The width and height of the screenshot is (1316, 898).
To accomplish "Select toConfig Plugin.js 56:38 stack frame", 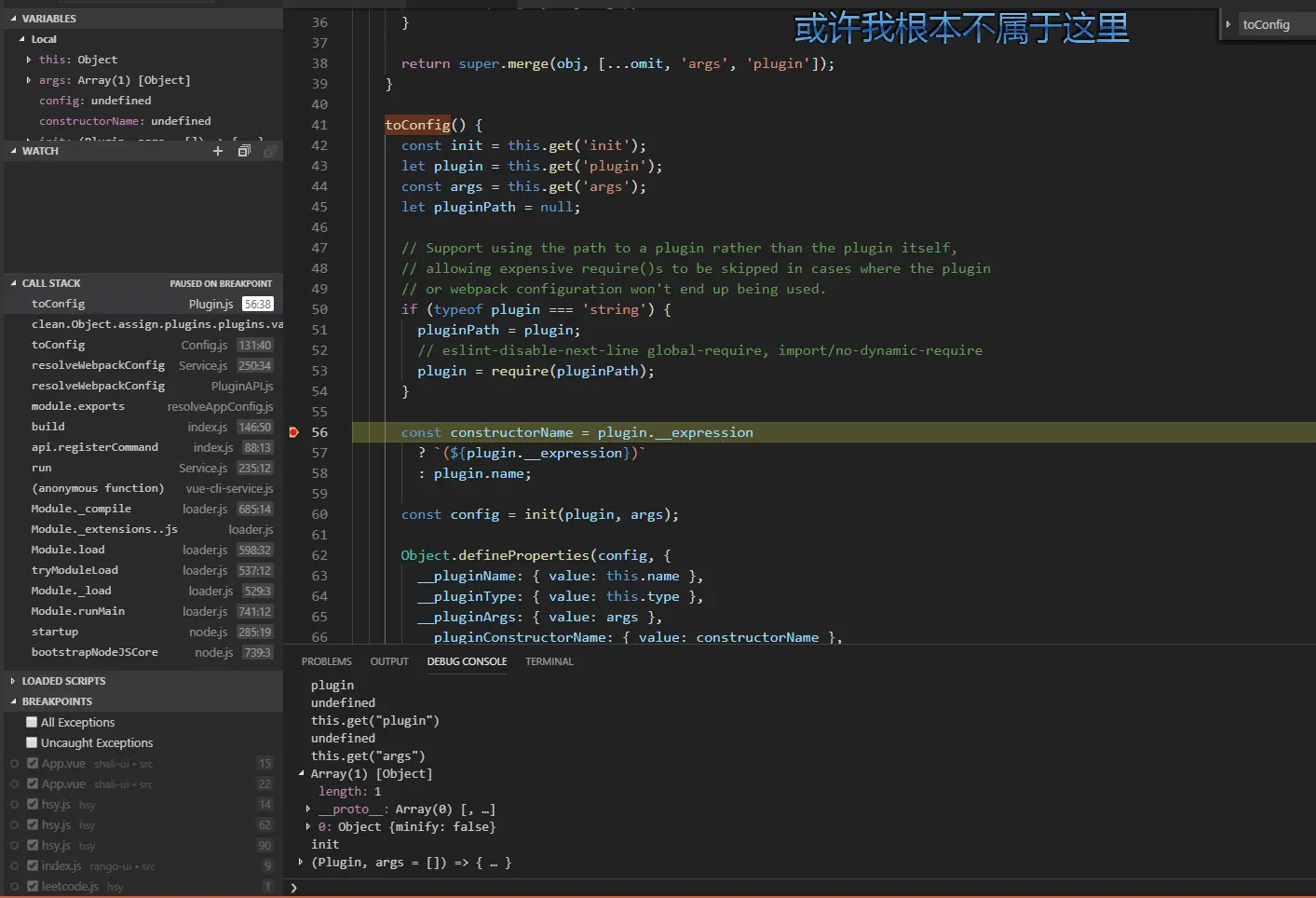I will 143,304.
